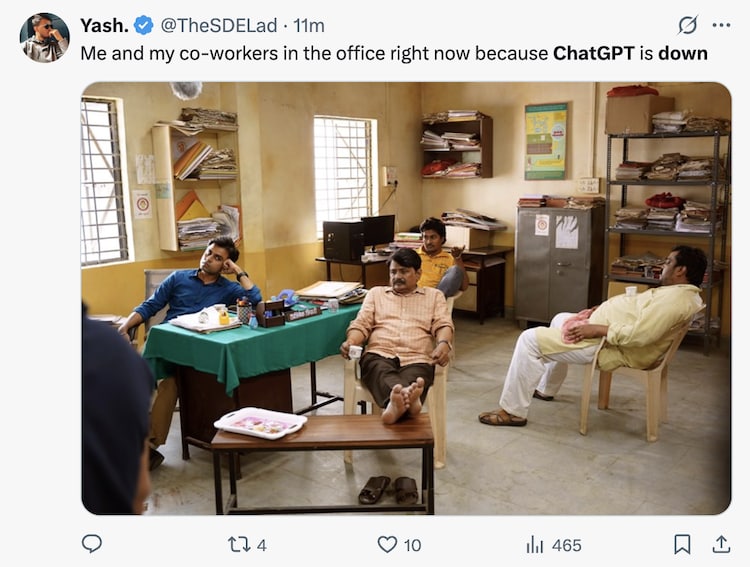Click tweet text starting "Me and my co-workers"
Screen dimensions: 750x567
[x=250, y=53]
